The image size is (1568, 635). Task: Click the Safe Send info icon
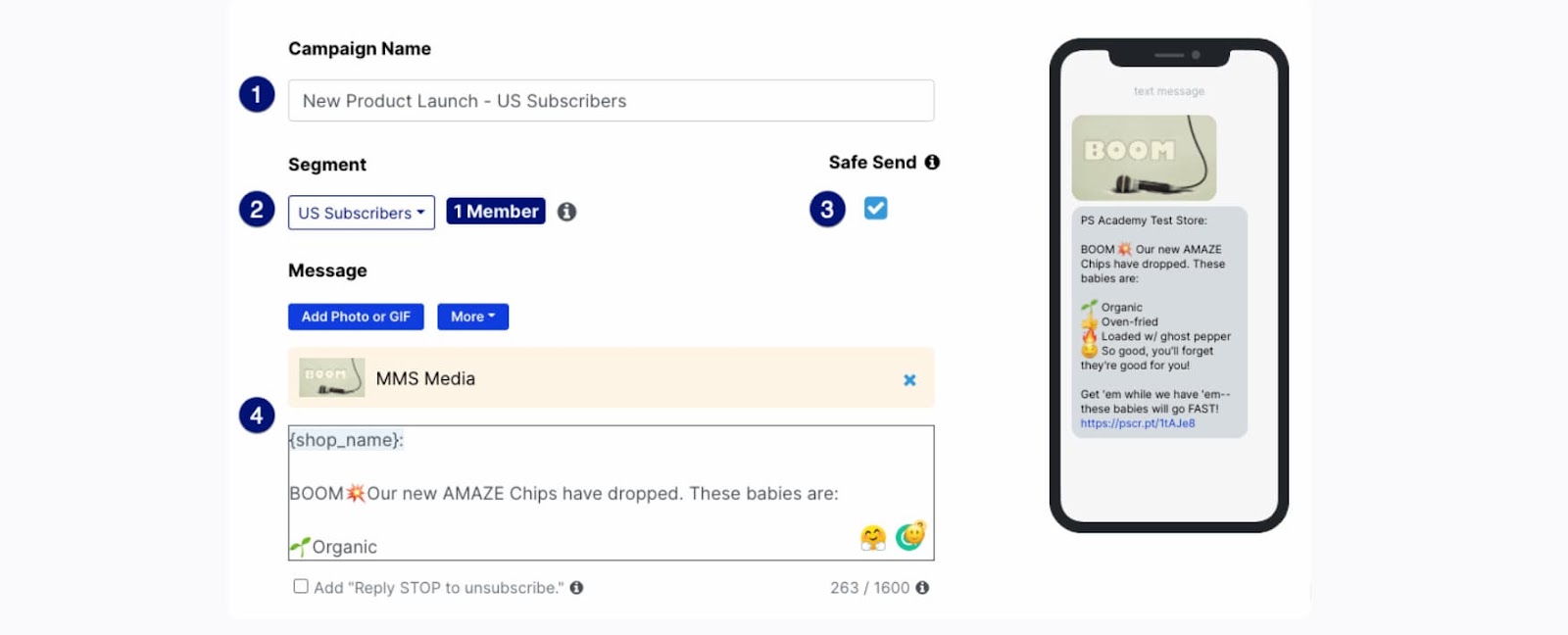(x=932, y=162)
